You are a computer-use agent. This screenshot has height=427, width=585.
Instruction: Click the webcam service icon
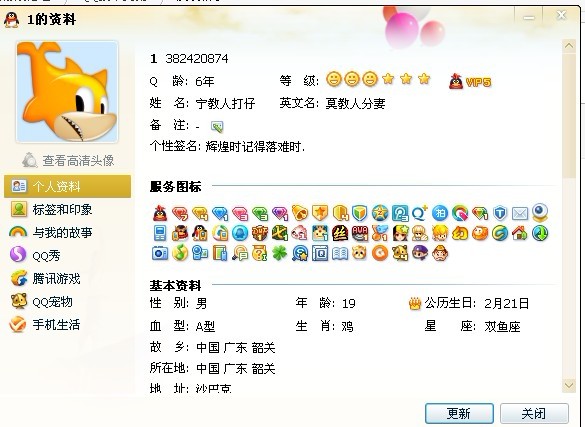[x=540, y=212]
